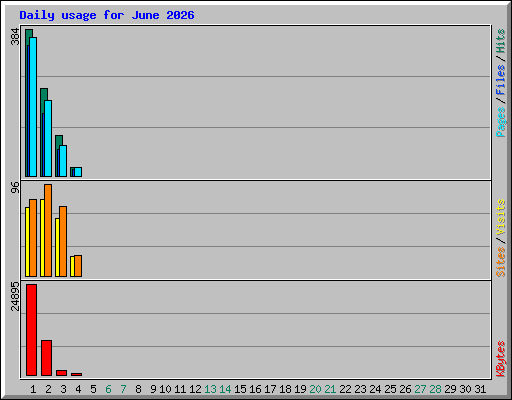The height and width of the screenshot is (400, 512).
Task: Click day 25 on the x-axis
Action: (390, 389)
